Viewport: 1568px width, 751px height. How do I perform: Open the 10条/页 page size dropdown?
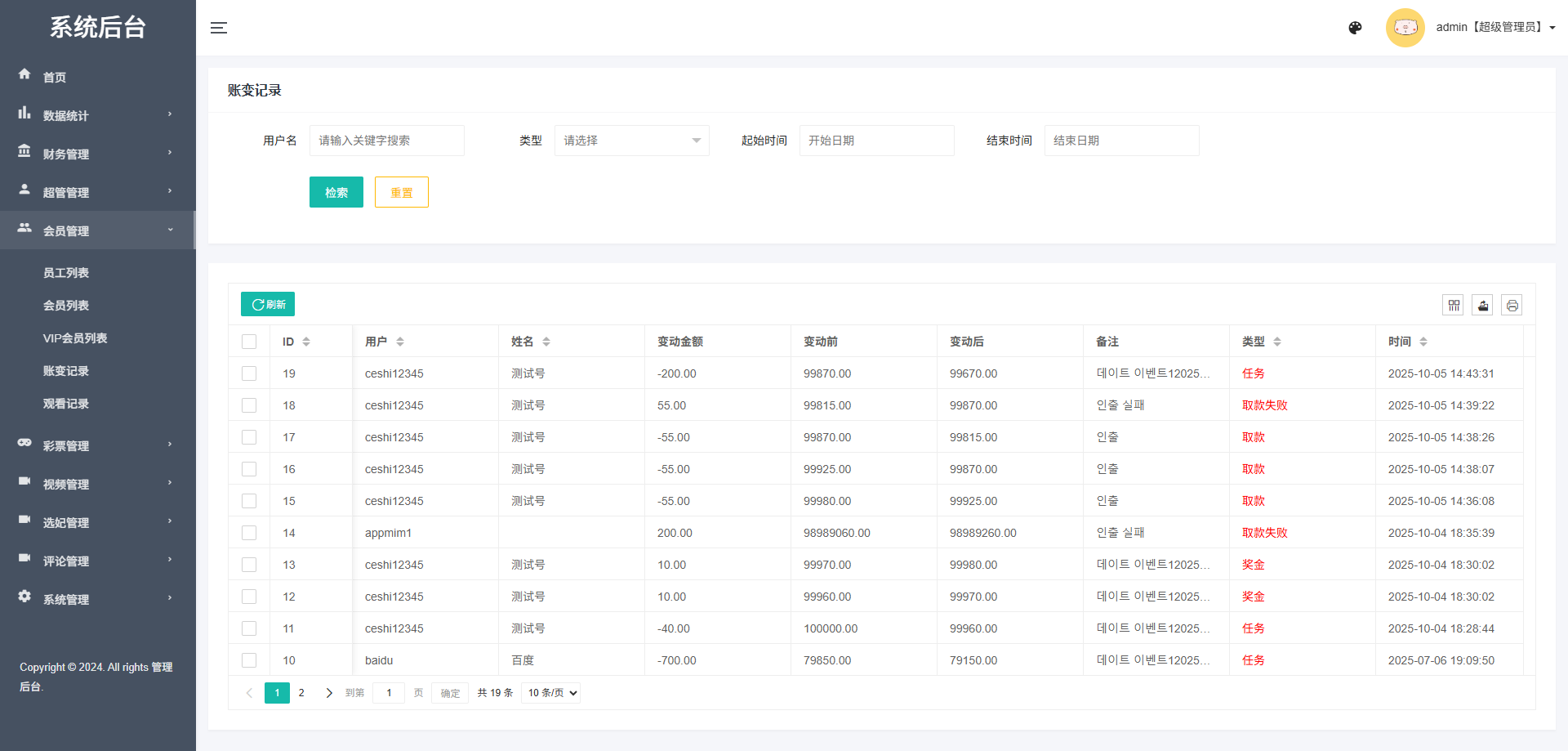[550, 692]
